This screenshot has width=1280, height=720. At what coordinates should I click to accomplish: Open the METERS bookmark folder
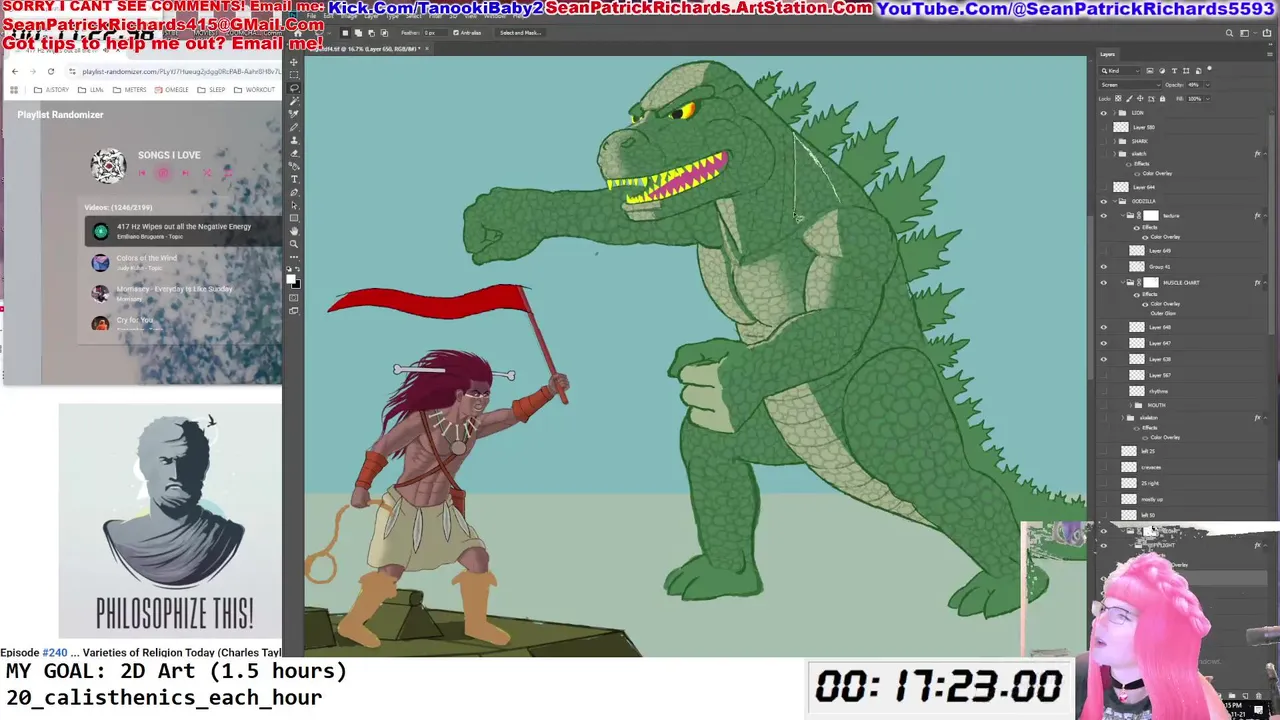(129, 89)
